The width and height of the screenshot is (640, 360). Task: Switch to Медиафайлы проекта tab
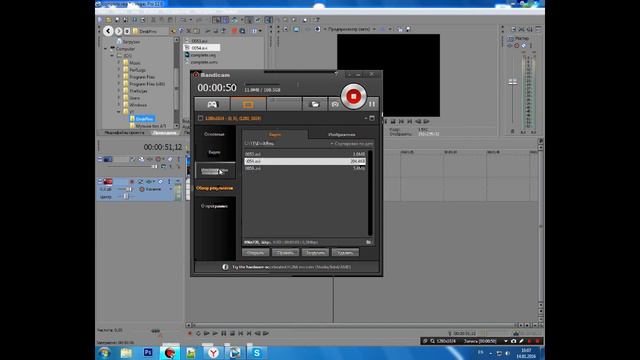coord(124,133)
